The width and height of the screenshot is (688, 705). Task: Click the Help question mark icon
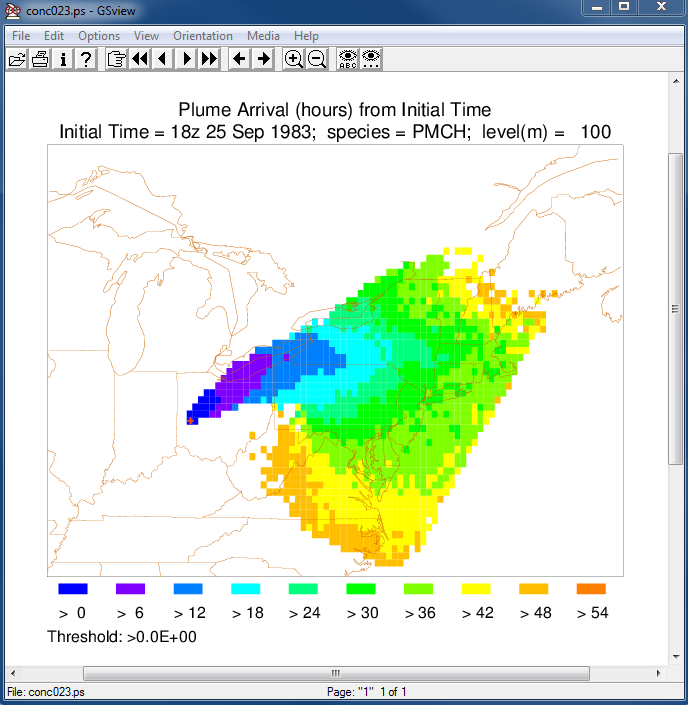[86, 59]
